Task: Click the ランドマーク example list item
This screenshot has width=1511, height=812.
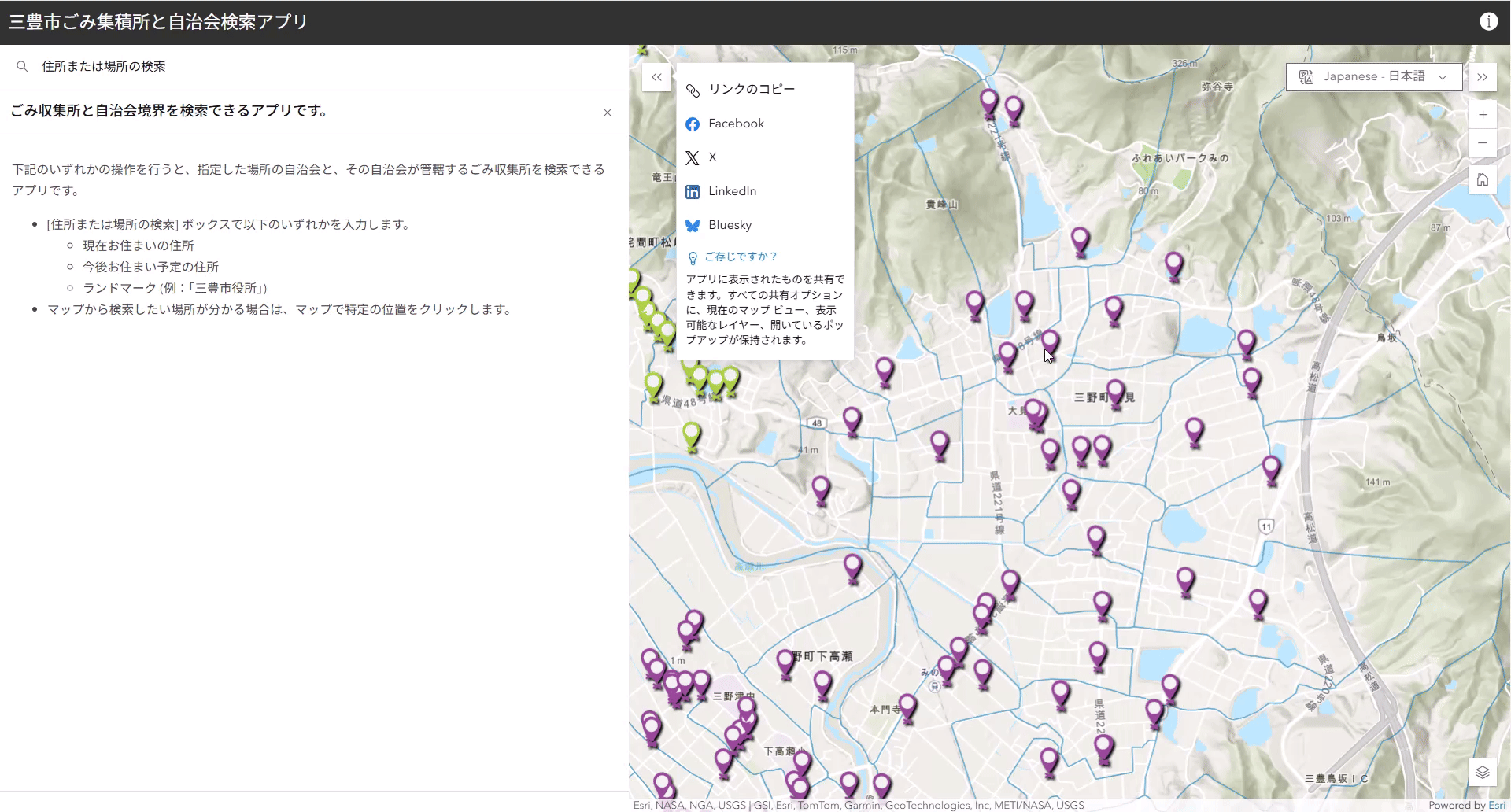Action: (x=175, y=288)
